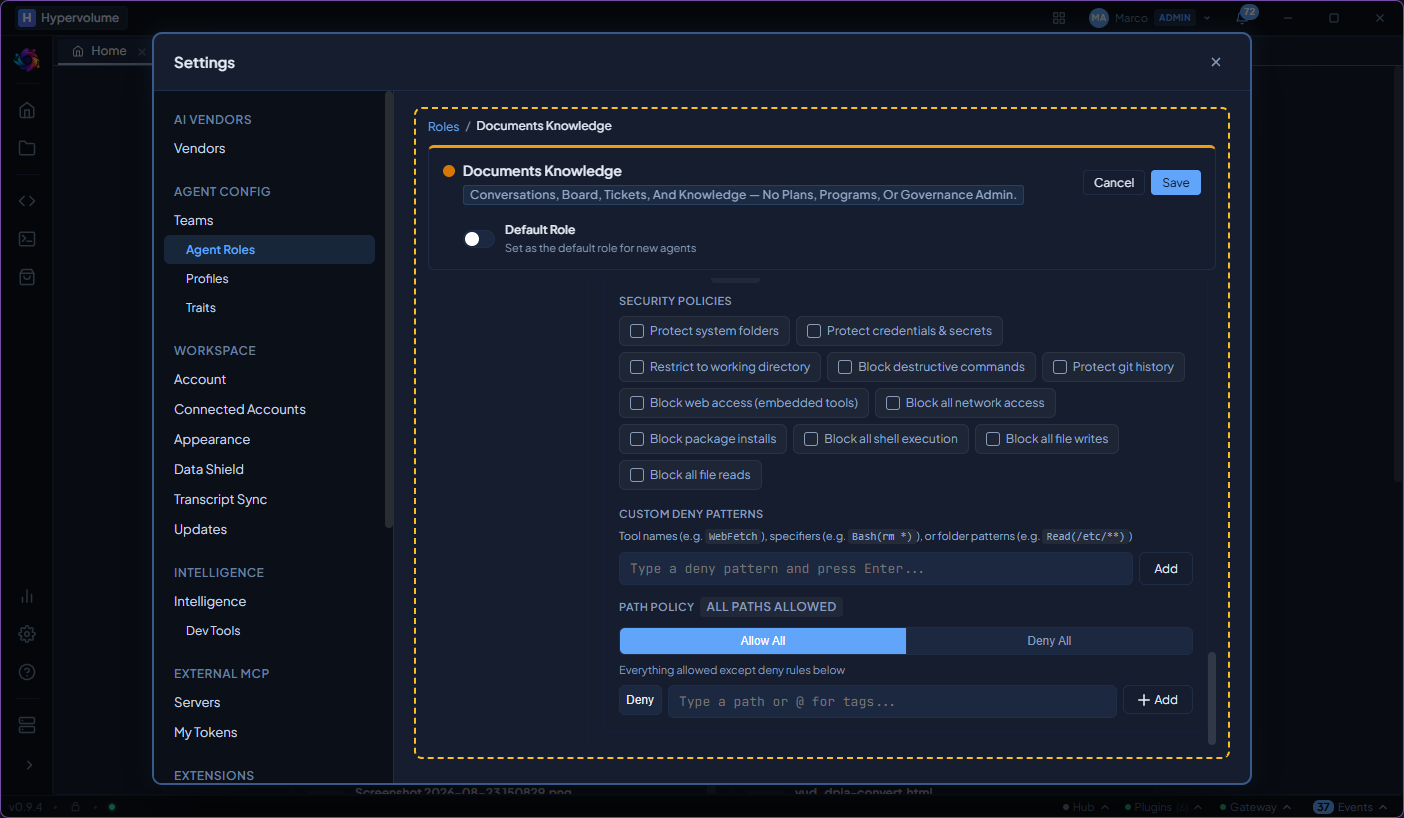The height and width of the screenshot is (818, 1404).
Task: Check Protect system folders
Action: tap(705, 331)
